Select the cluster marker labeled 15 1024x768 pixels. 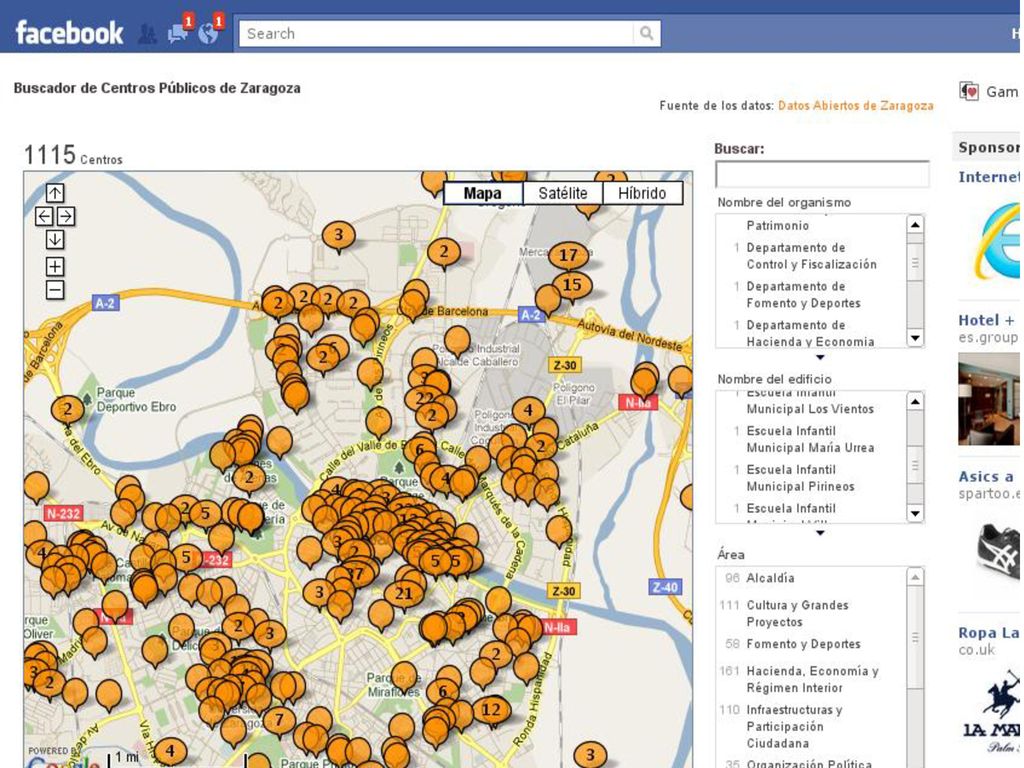tap(572, 287)
